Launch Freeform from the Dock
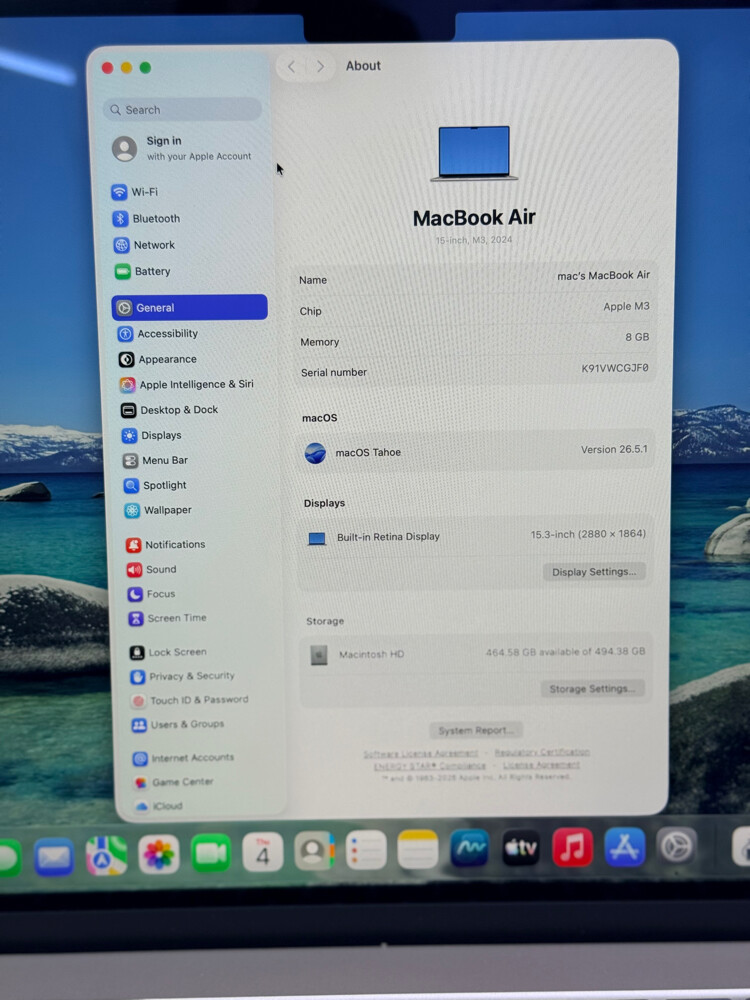750x1000 pixels. 469,848
